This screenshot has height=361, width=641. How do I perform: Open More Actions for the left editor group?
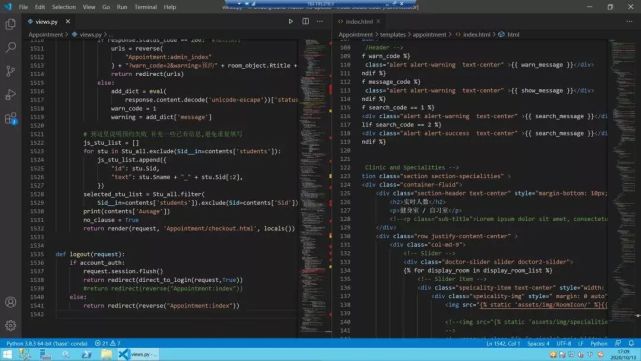click(x=320, y=21)
